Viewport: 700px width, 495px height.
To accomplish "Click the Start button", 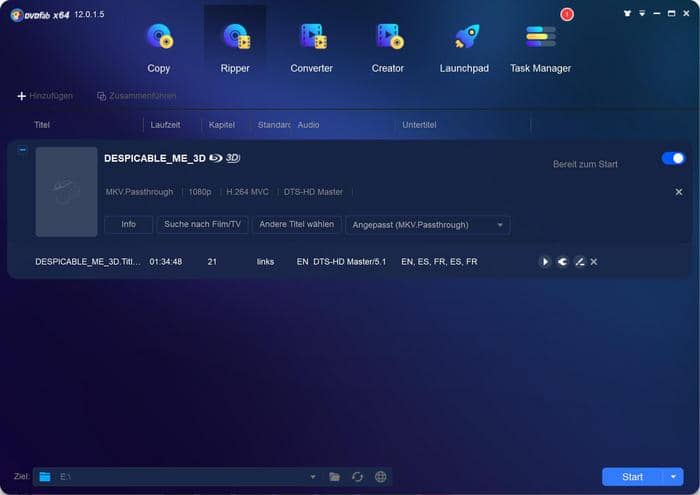I will [x=632, y=477].
